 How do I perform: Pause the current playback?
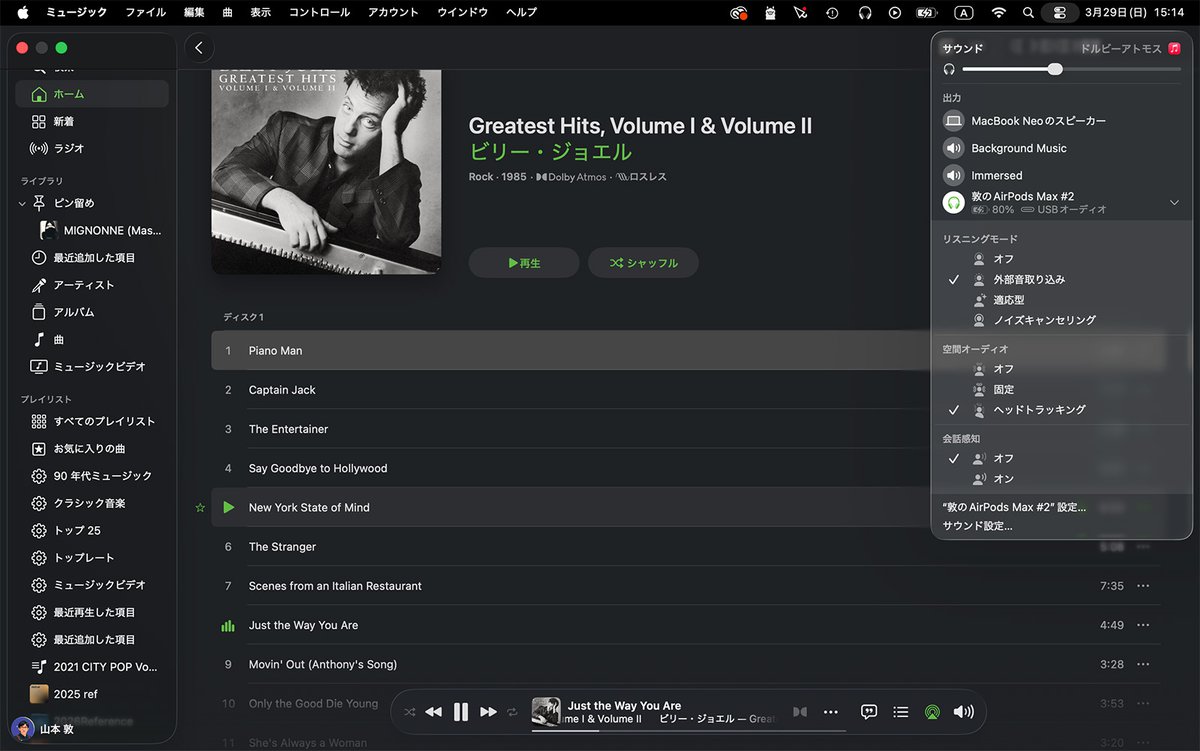point(461,712)
